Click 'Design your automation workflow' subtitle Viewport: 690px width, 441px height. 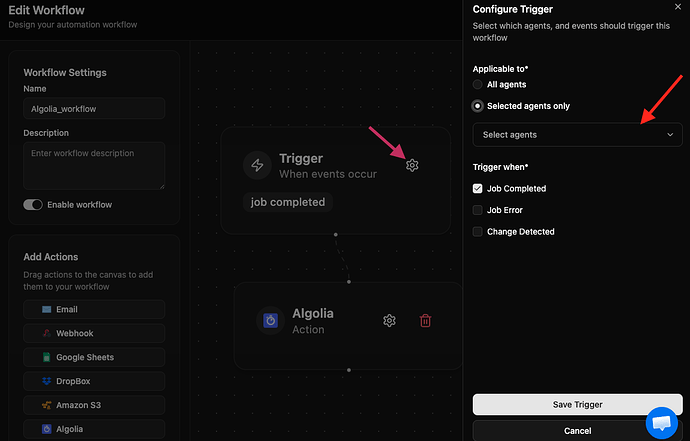[x=73, y=25]
